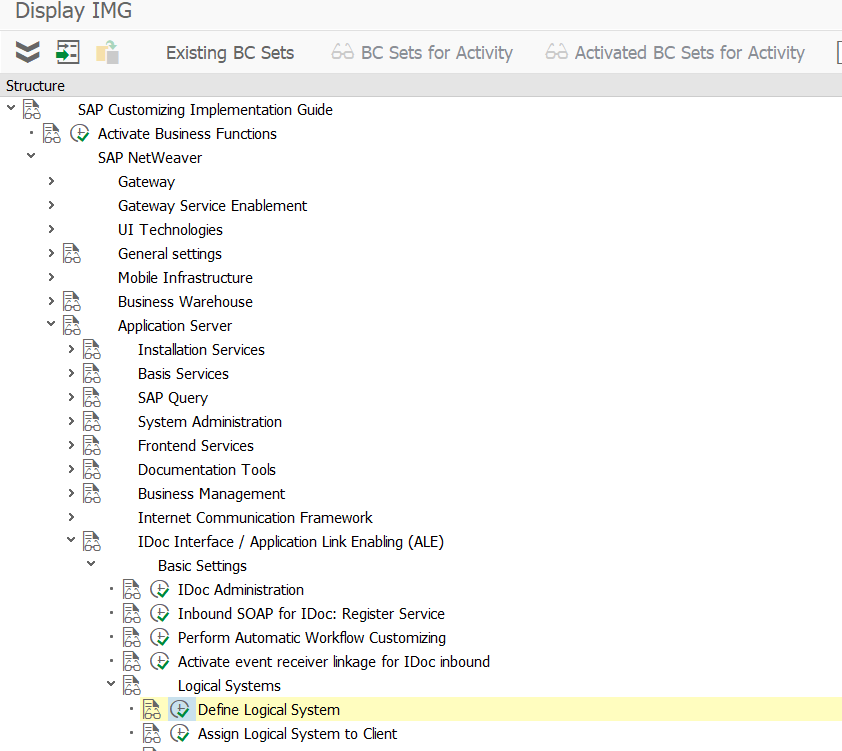This screenshot has width=842, height=751.
Task: Open documentation for Perform Automatic Workflow Customizing
Action: [132, 637]
